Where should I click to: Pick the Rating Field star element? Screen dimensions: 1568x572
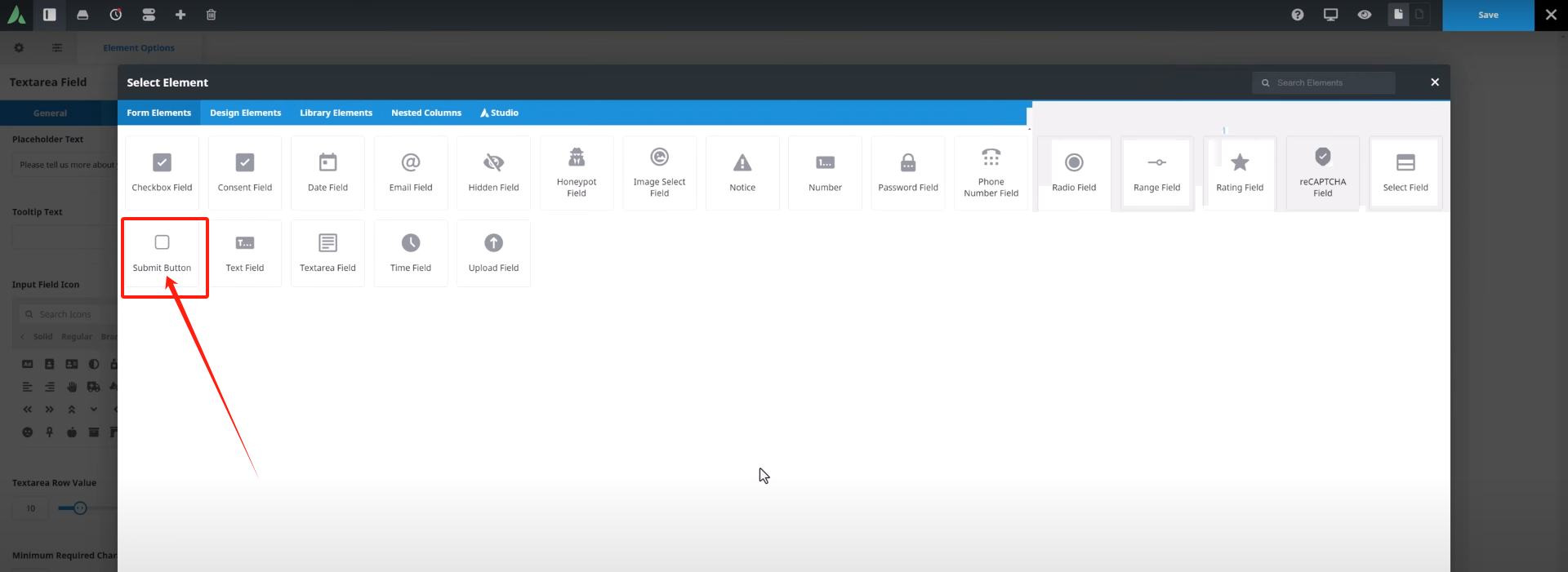coord(1240,172)
